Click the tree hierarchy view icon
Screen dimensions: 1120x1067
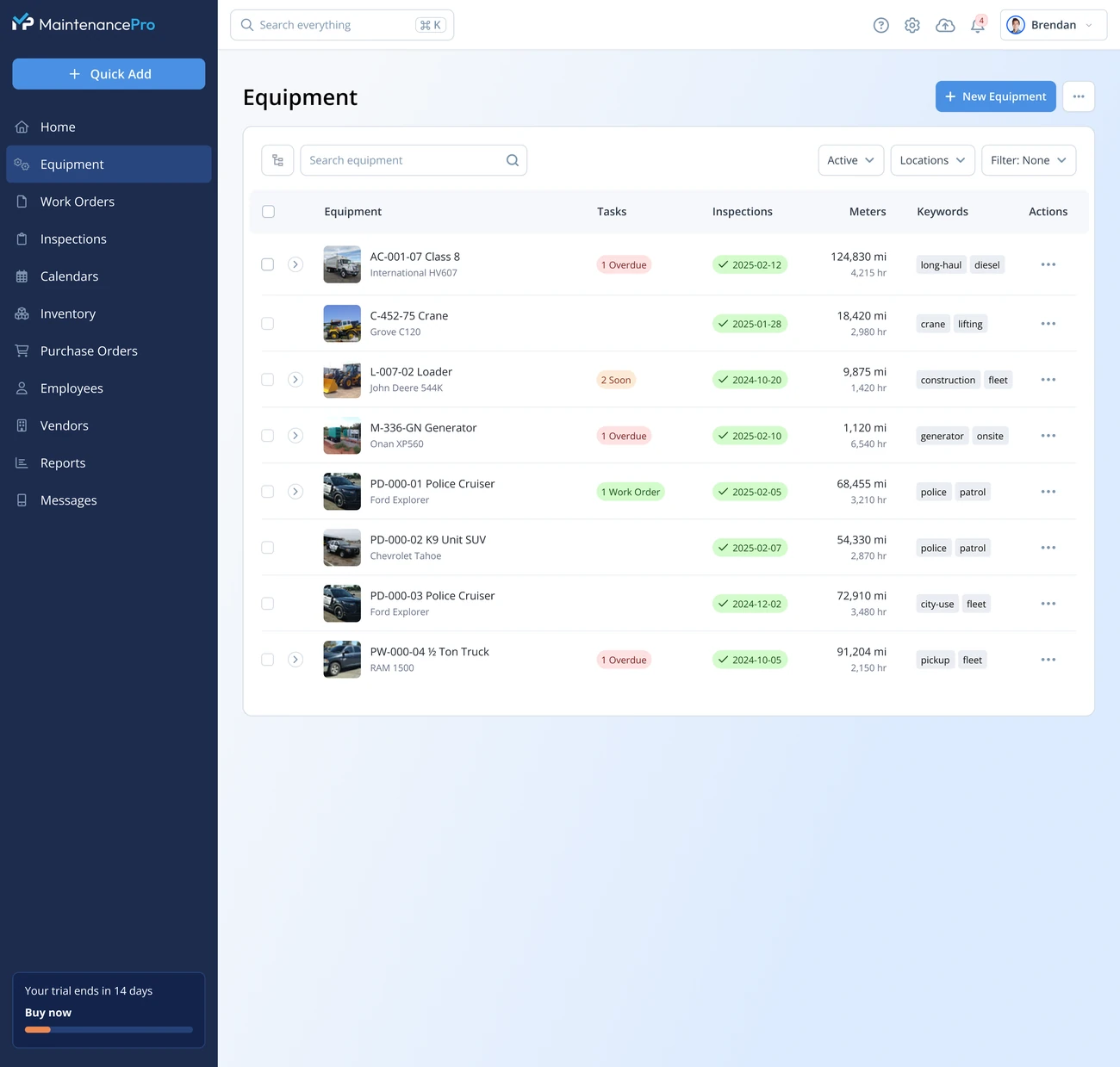pyautogui.click(x=277, y=160)
